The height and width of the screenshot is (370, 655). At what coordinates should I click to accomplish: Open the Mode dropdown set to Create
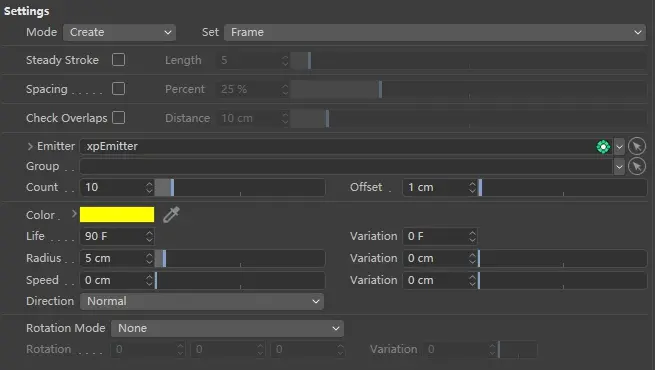coord(119,32)
